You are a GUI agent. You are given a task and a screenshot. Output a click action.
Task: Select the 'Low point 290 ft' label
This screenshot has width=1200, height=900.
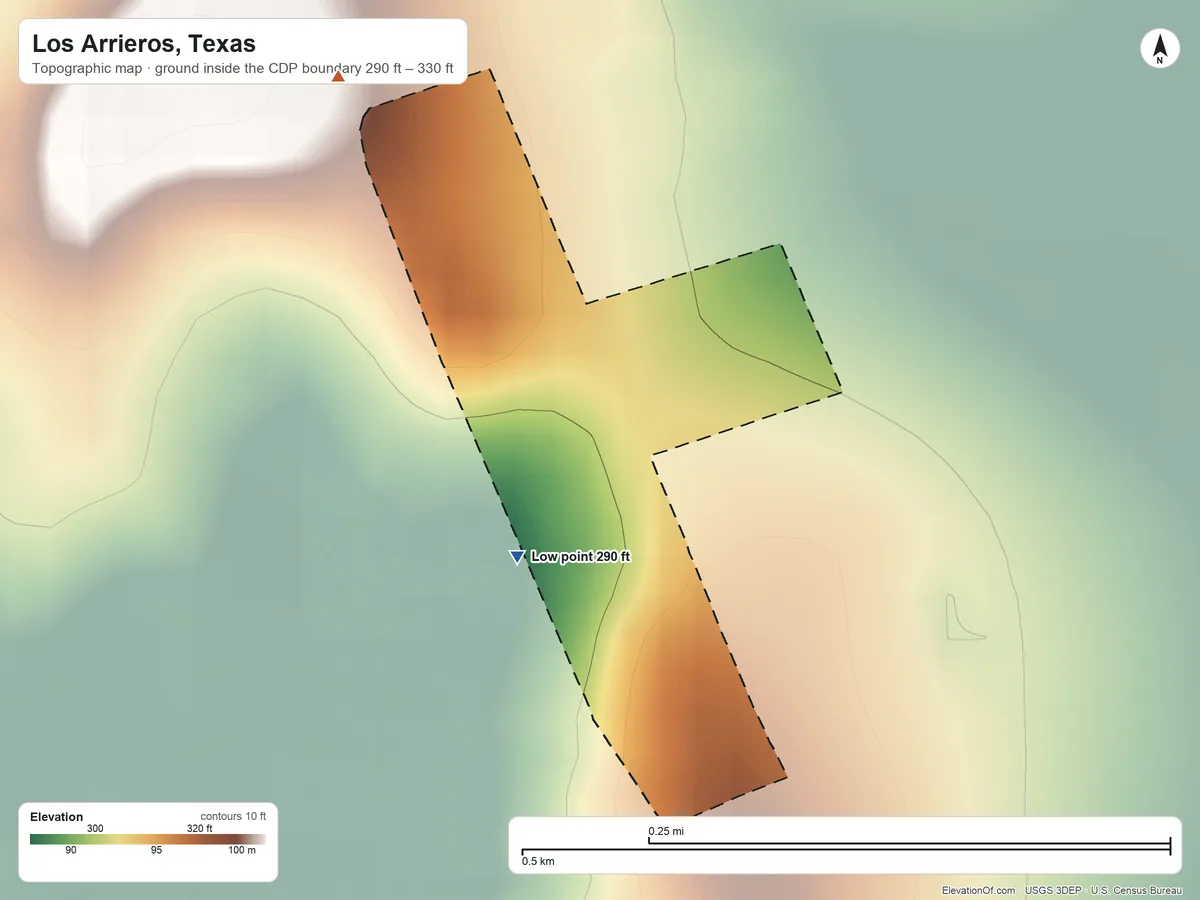point(580,557)
